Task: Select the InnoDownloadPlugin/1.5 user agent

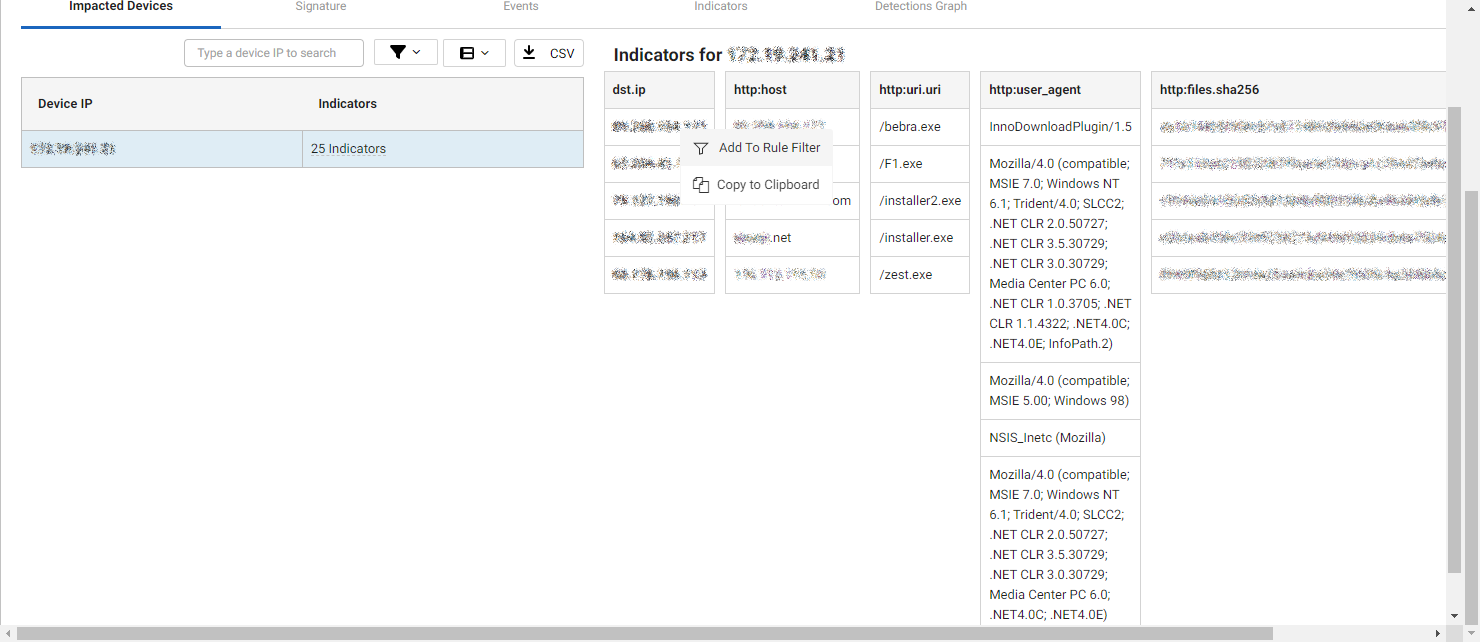Action: (x=1060, y=127)
